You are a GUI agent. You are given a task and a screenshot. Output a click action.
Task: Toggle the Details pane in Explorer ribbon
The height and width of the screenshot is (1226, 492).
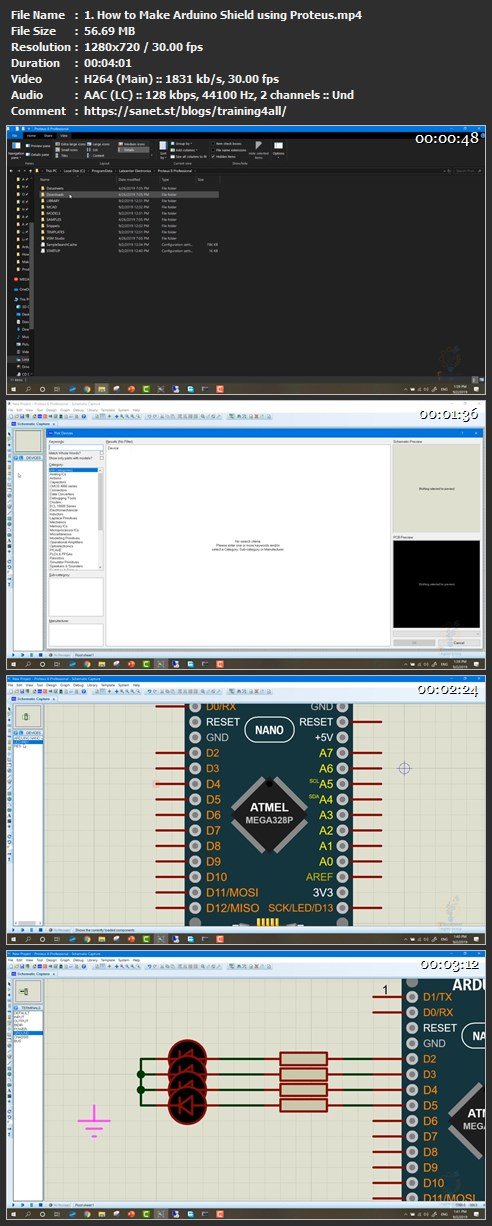(x=38, y=154)
